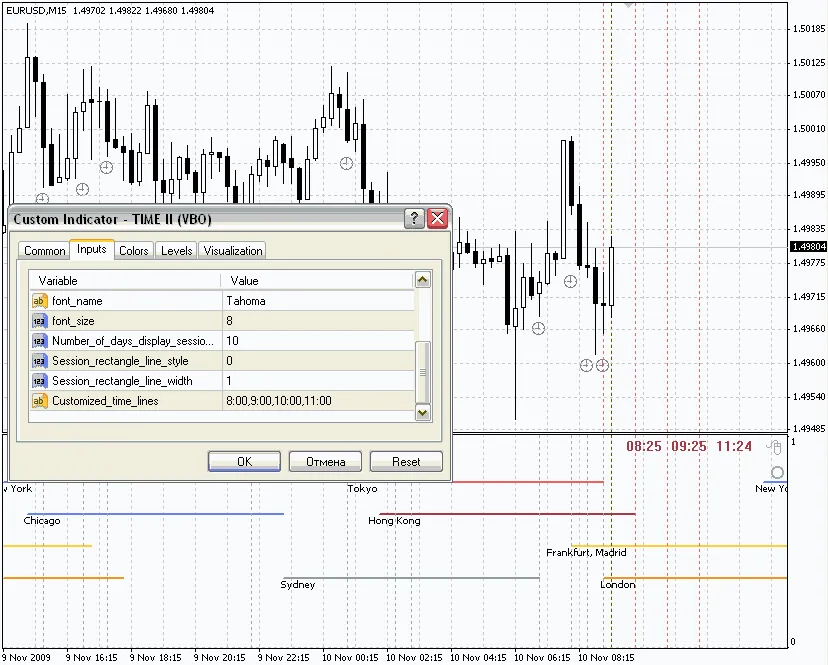Click the dialog's question mark help icon
Image resolution: width=828 pixels, height=665 pixels.
coord(414,219)
